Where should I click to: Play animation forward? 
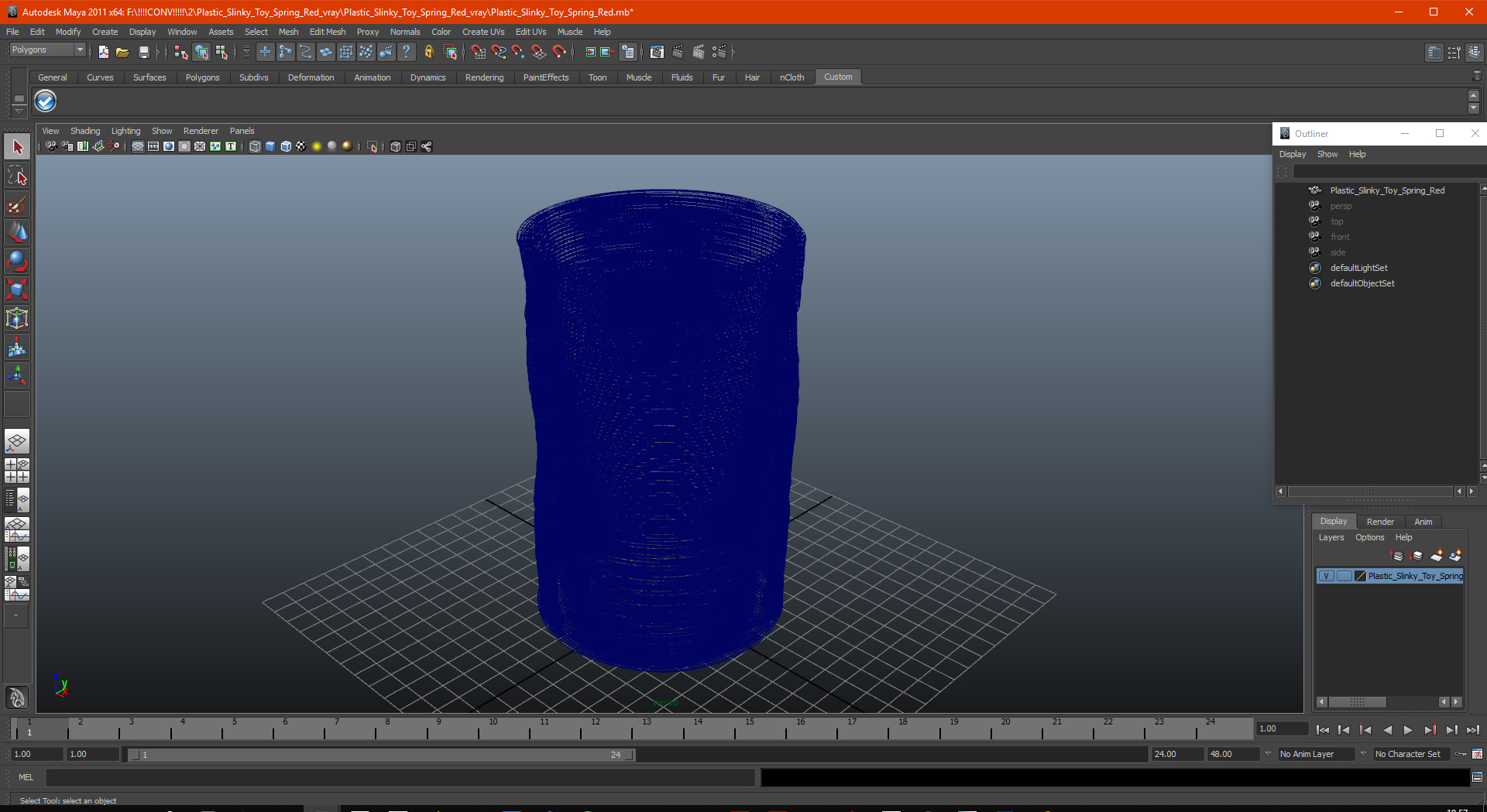click(1408, 730)
